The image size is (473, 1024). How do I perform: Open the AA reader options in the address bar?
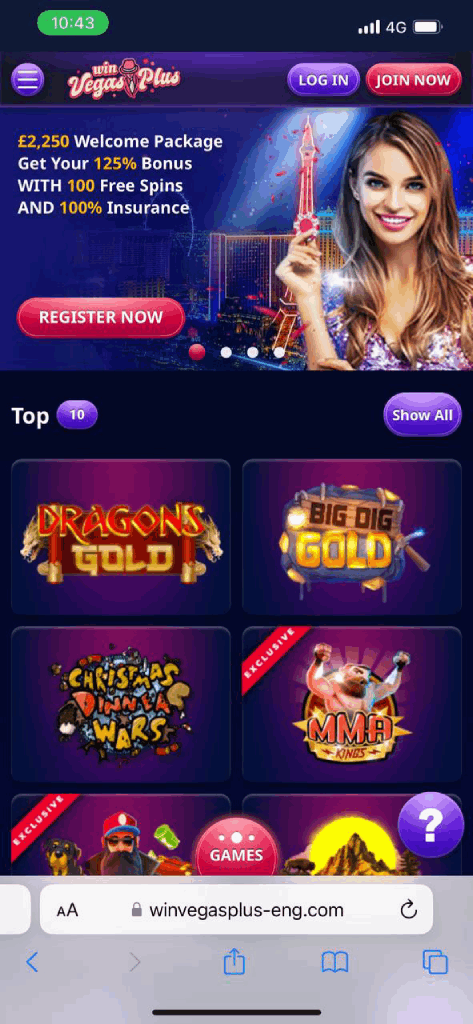pos(67,910)
